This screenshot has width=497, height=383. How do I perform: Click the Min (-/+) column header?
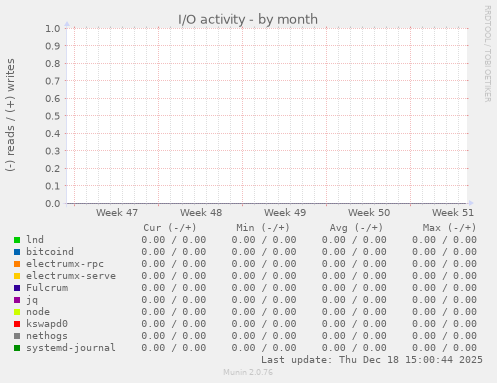(263, 228)
